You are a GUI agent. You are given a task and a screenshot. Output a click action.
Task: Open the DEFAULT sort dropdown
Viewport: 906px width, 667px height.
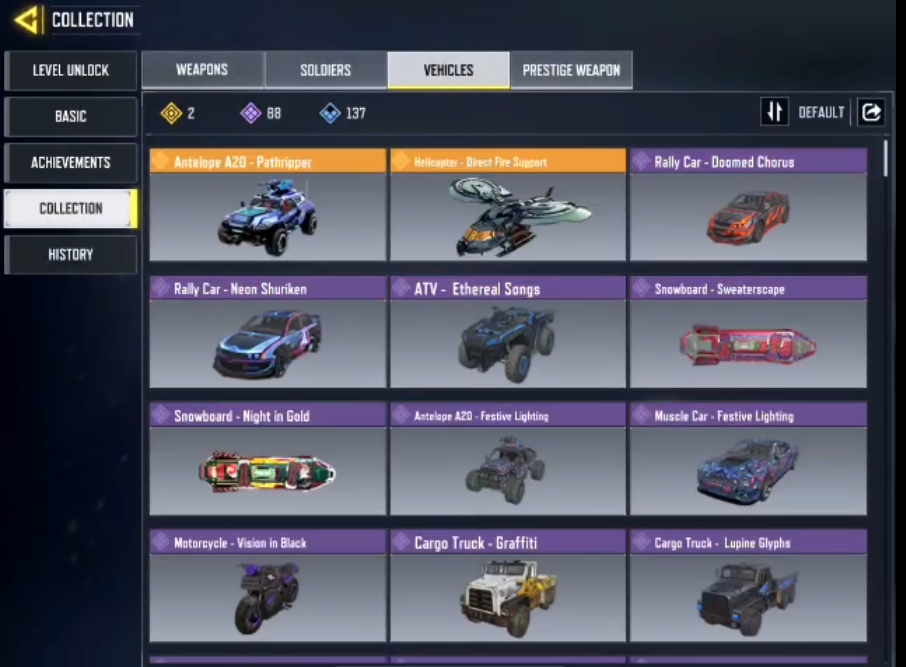click(821, 112)
